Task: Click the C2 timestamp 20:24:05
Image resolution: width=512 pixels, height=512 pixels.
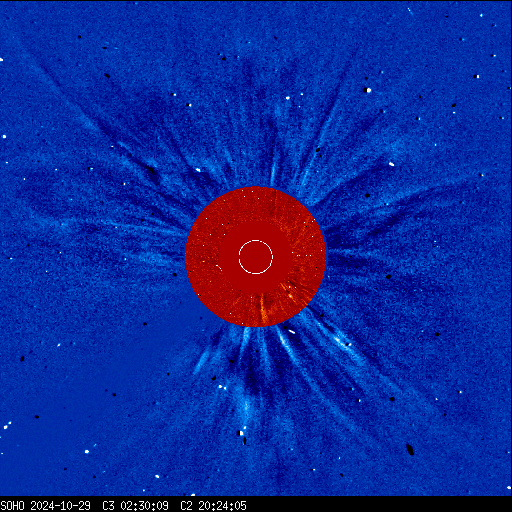Action: tap(222, 506)
